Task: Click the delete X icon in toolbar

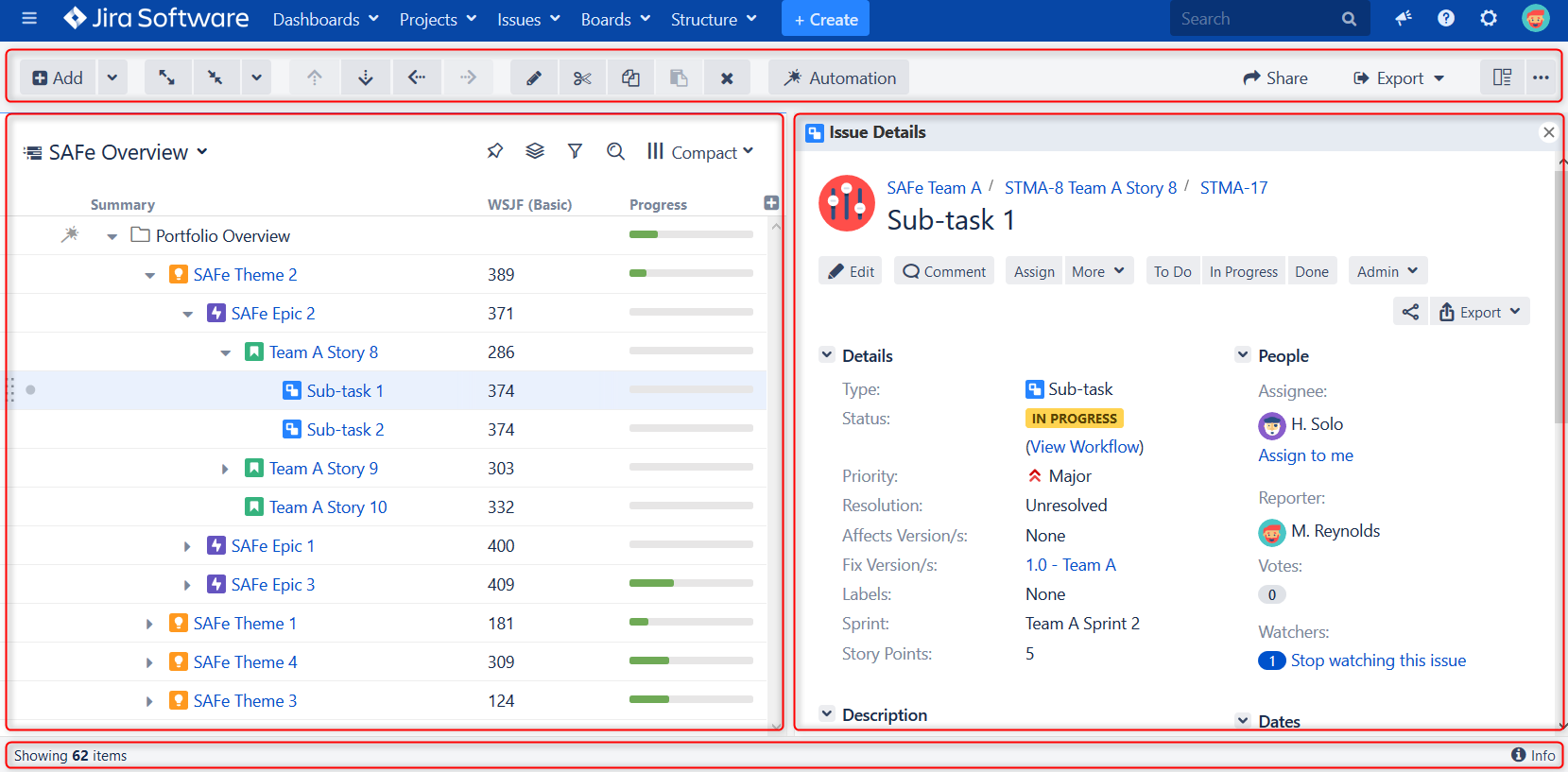Action: (x=726, y=77)
